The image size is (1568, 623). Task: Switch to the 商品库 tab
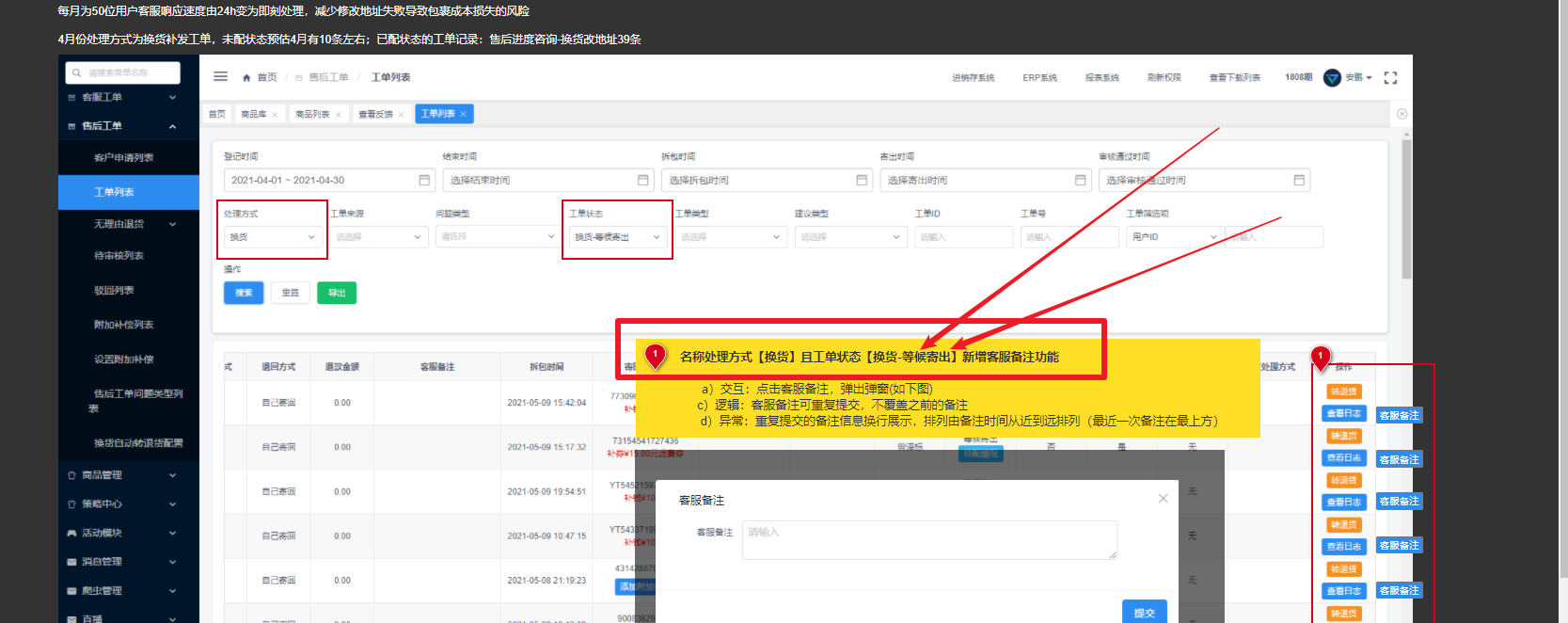point(259,114)
